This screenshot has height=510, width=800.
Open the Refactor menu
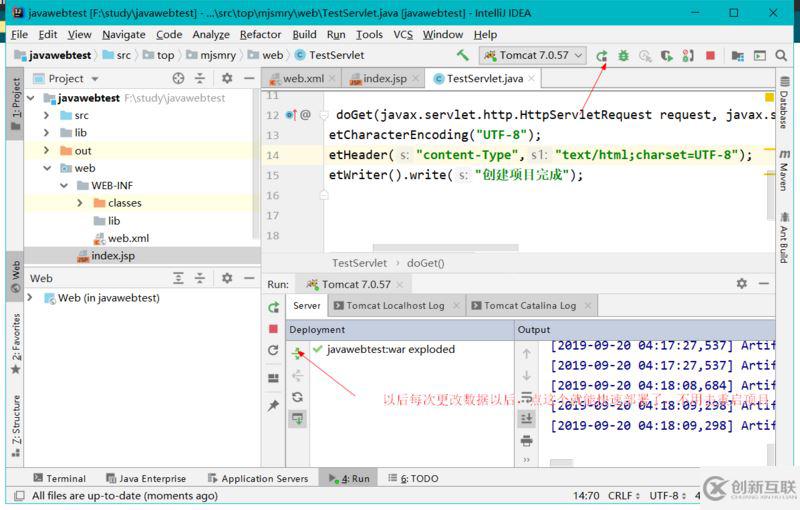(x=260, y=34)
